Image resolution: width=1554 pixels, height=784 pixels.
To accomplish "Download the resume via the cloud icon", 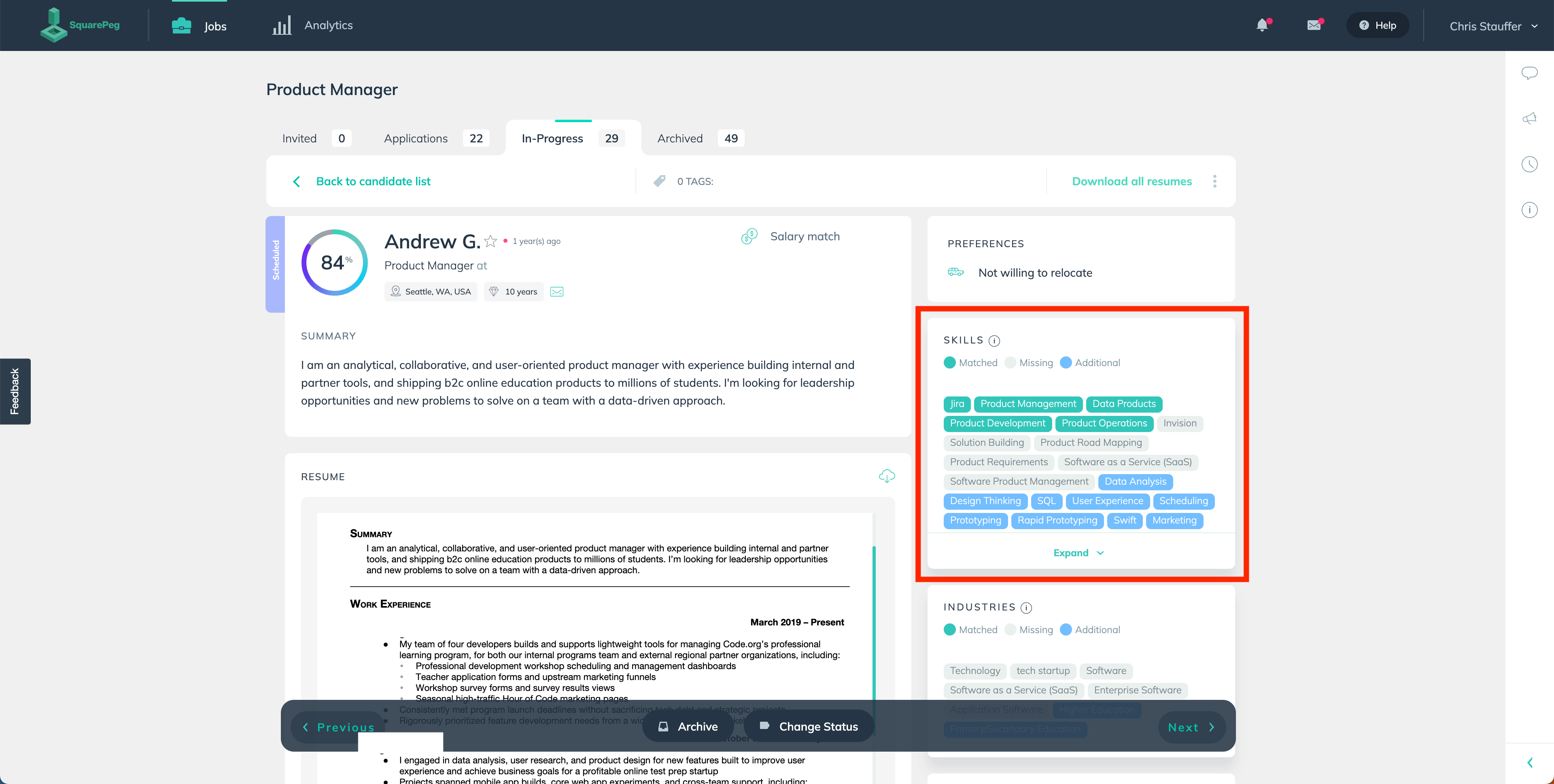I will (x=887, y=476).
